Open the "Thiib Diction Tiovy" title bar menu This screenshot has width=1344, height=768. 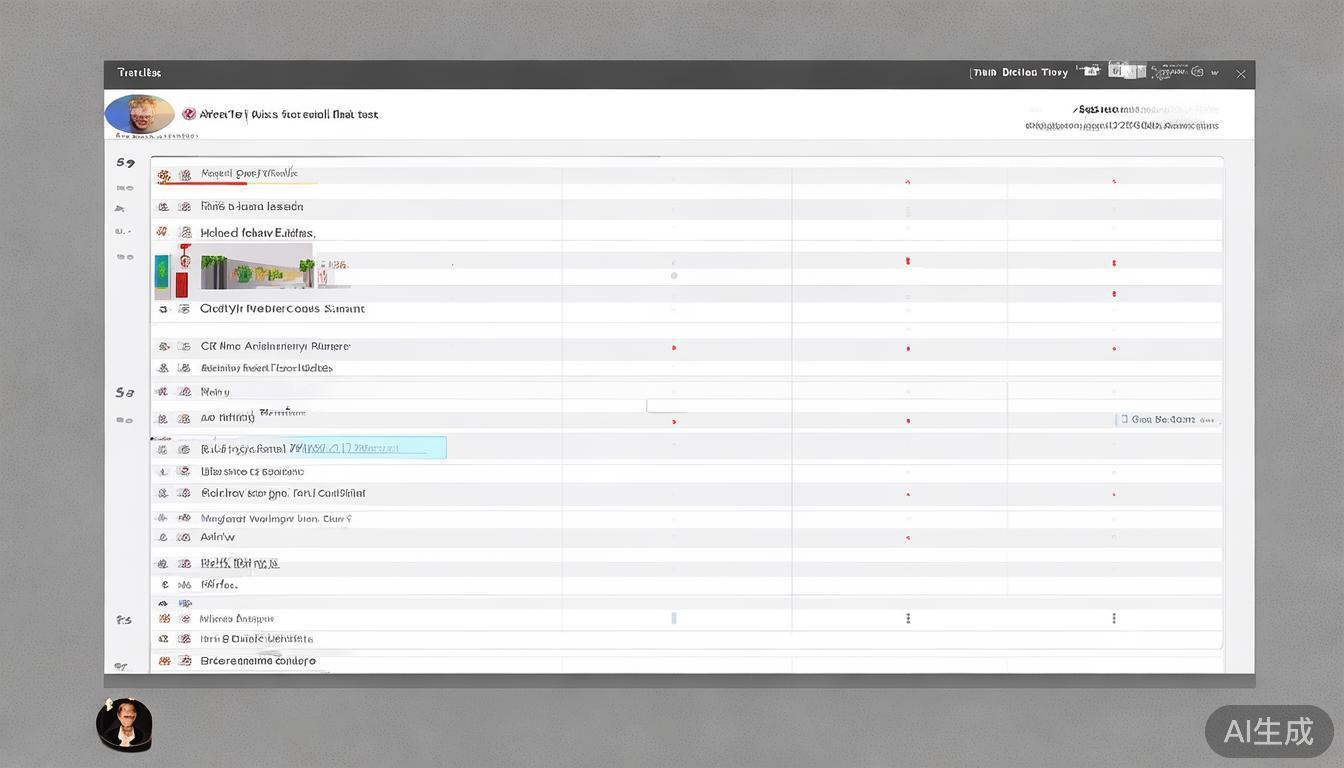1019,72
